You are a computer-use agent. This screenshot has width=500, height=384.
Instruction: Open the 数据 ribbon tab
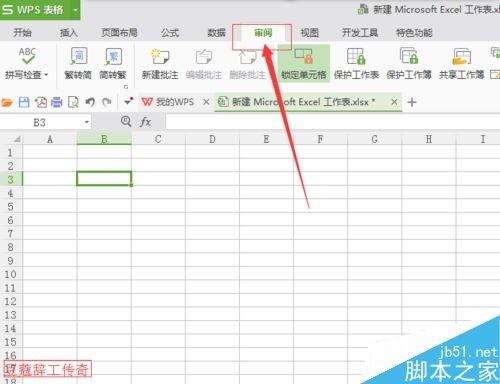coord(217,33)
